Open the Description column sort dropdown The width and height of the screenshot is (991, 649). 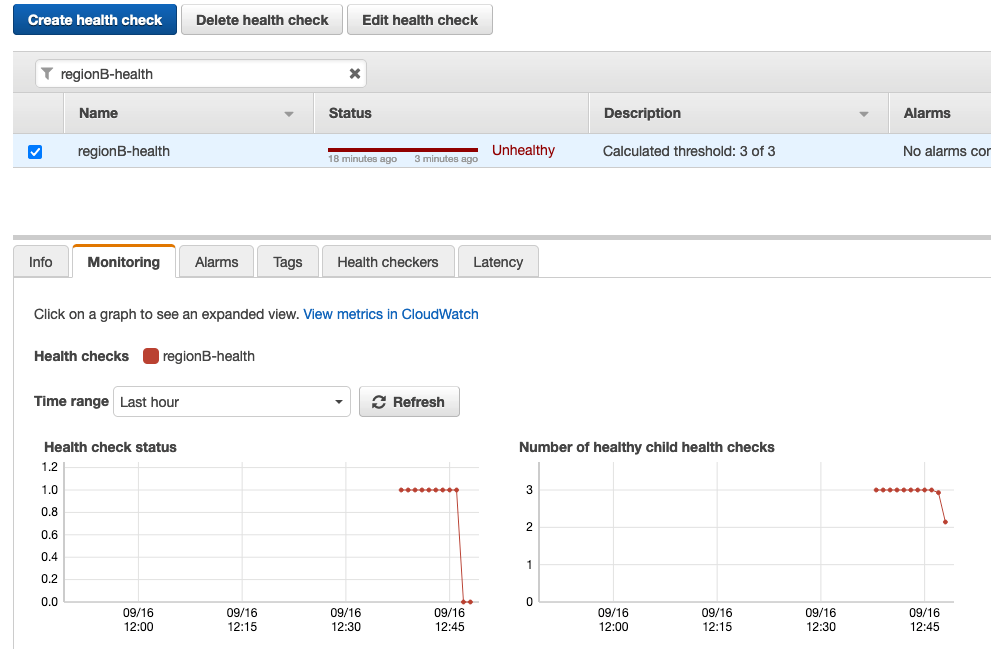[x=864, y=113]
